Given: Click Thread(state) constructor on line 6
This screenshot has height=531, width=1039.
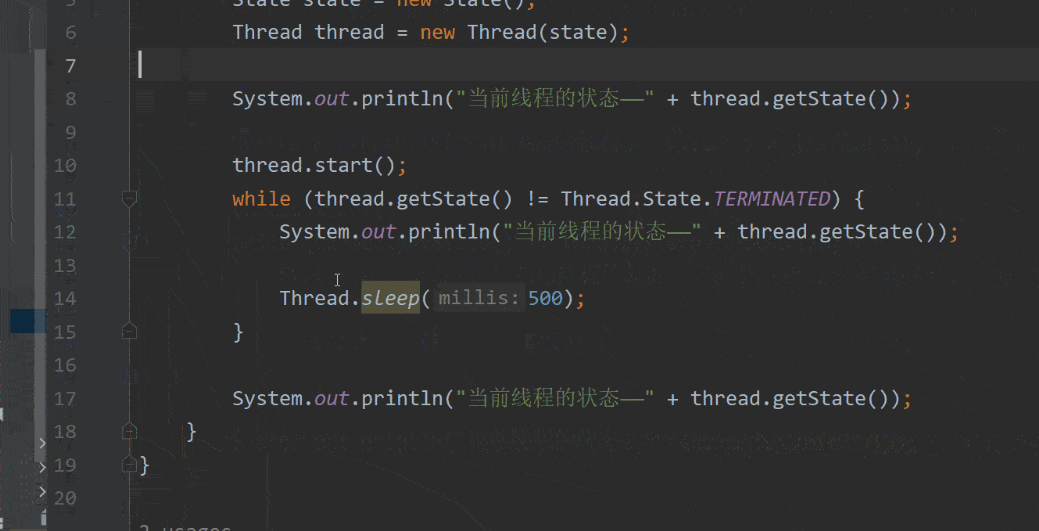Looking at the screenshot, I should pos(542,32).
